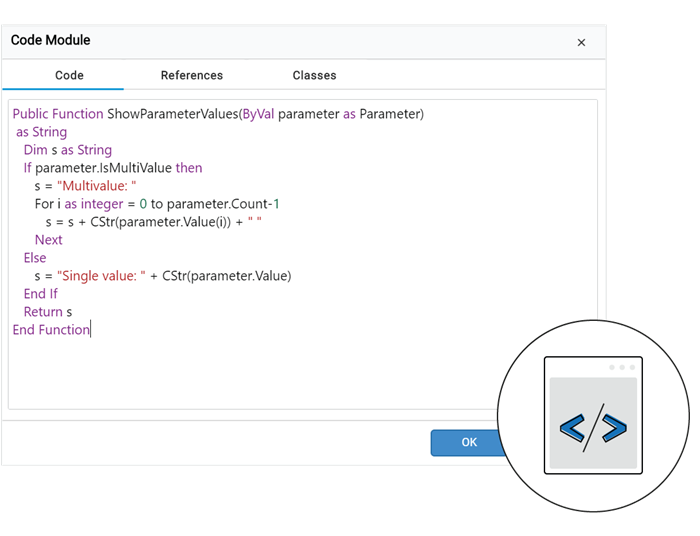Click the 'If parameter.IsMultiValue then' line

pos(113,168)
